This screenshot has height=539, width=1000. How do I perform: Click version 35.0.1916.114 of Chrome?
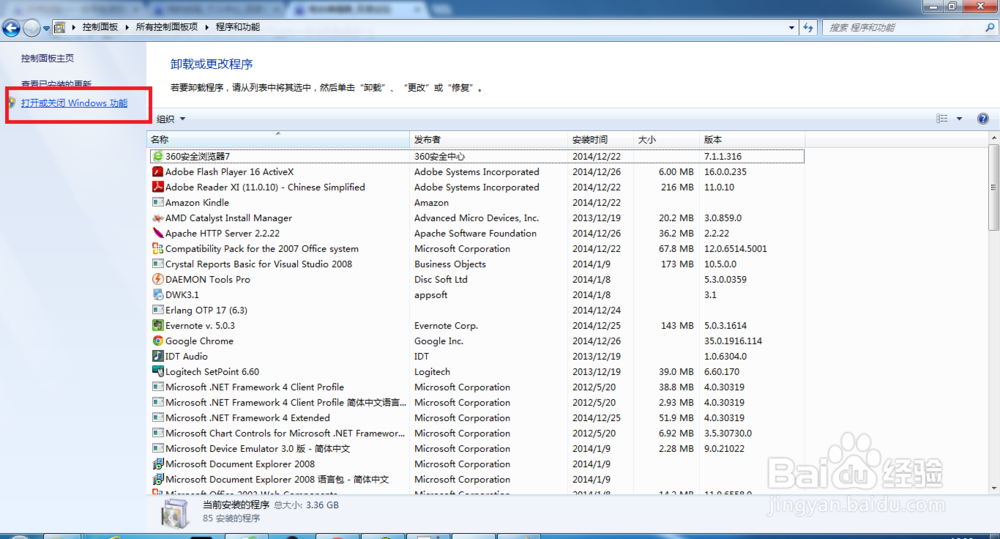[x=733, y=341]
